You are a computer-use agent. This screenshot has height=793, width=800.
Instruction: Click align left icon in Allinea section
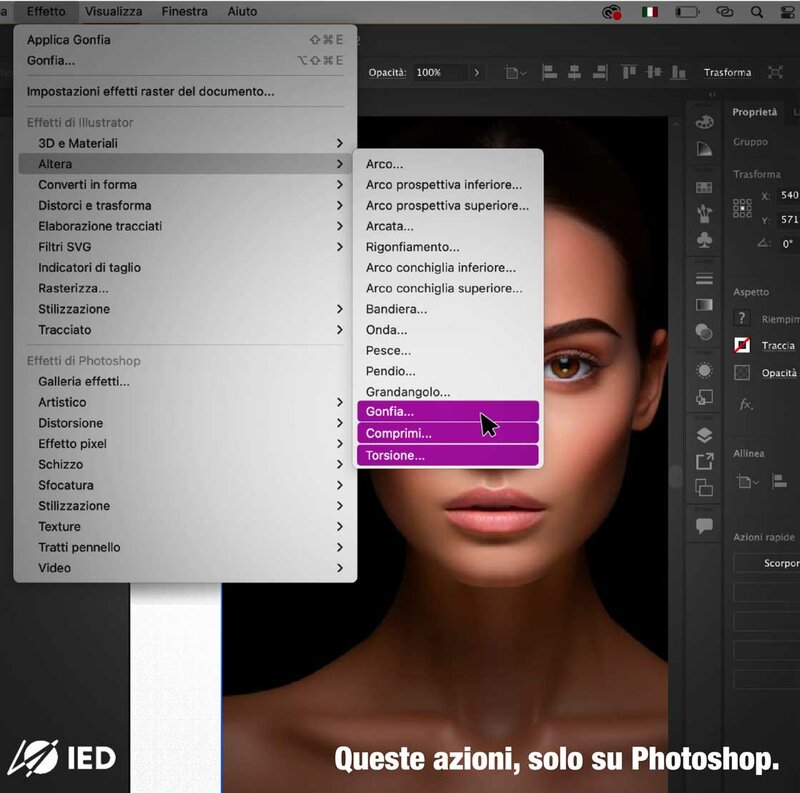tap(779, 481)
